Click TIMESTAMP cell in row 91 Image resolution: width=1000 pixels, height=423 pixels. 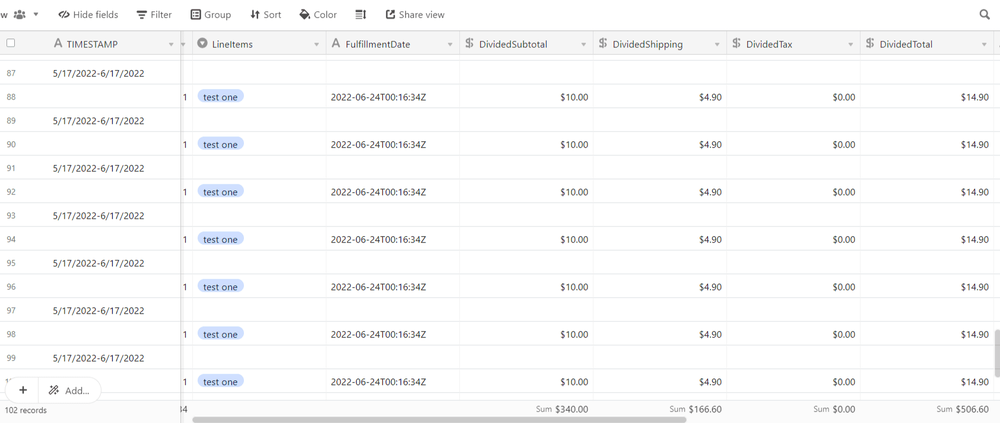pyautogui.click(x=114, y=168)
